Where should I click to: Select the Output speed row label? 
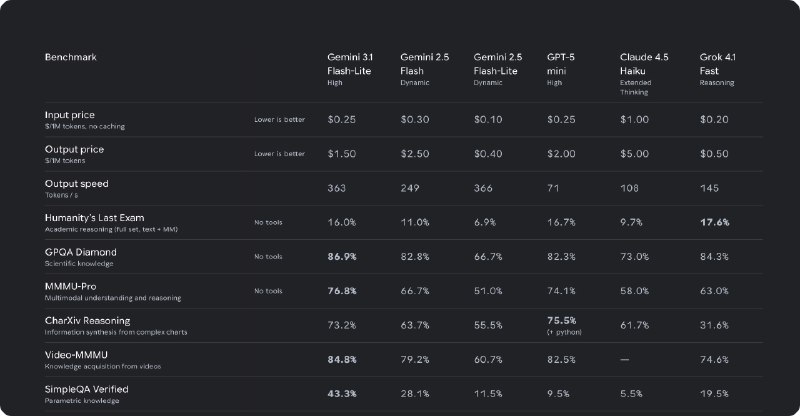77,184
